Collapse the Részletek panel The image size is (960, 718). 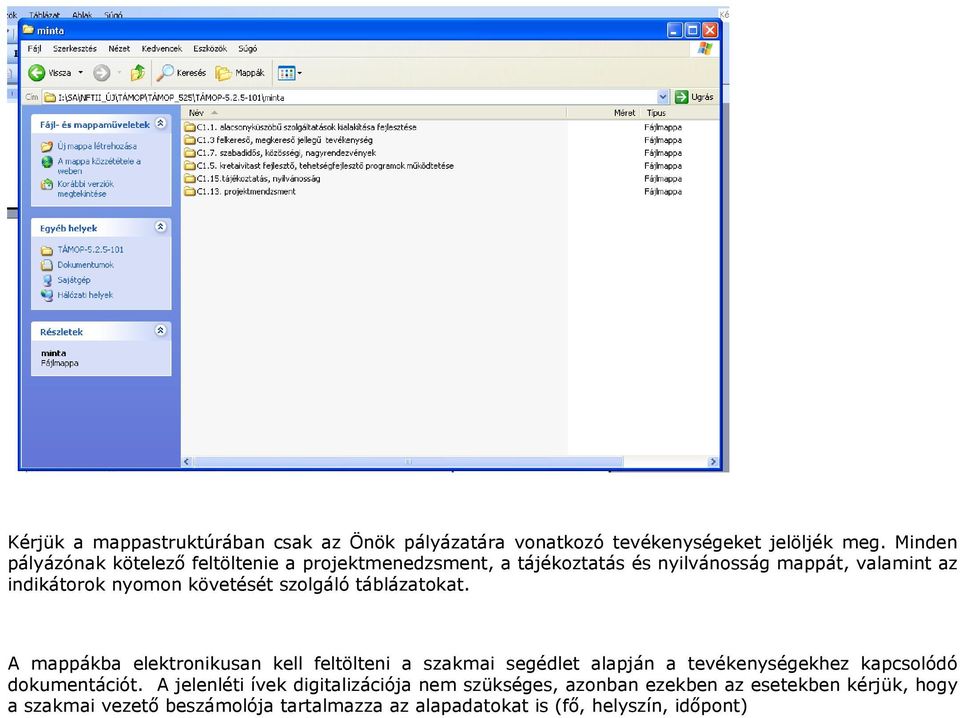(x=160, y=331)
